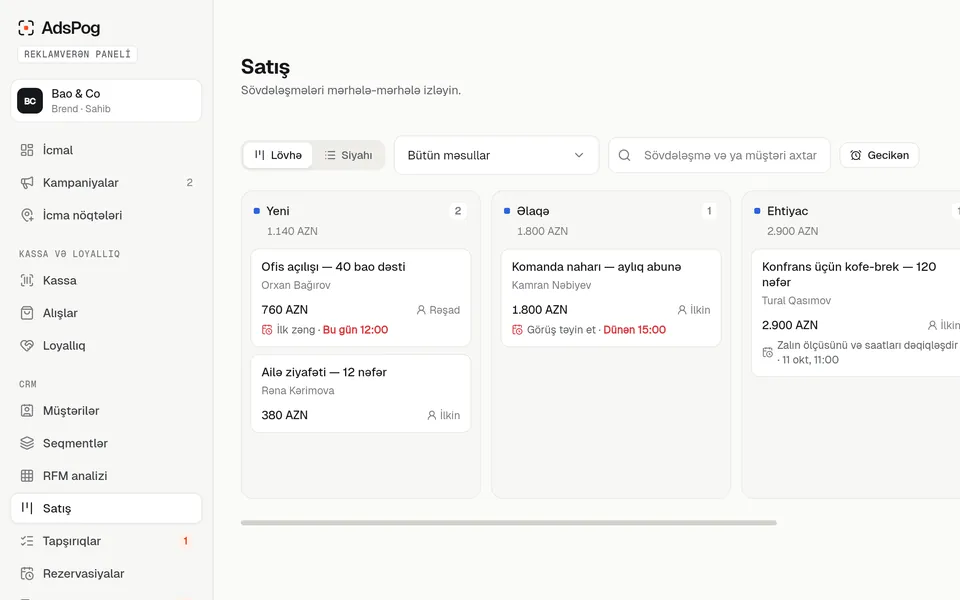The image size is (960, 600).
Task: Select the Lövhə board view
Action: tap(278, 156)
